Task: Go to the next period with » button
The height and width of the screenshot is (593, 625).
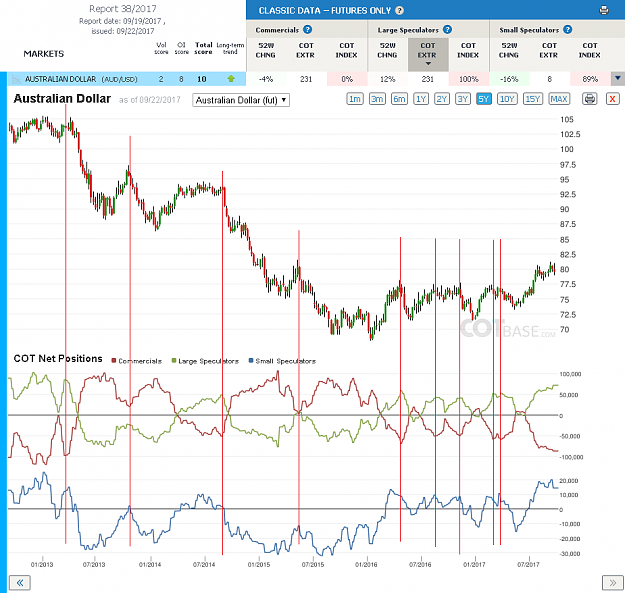Action: point(612,583)
